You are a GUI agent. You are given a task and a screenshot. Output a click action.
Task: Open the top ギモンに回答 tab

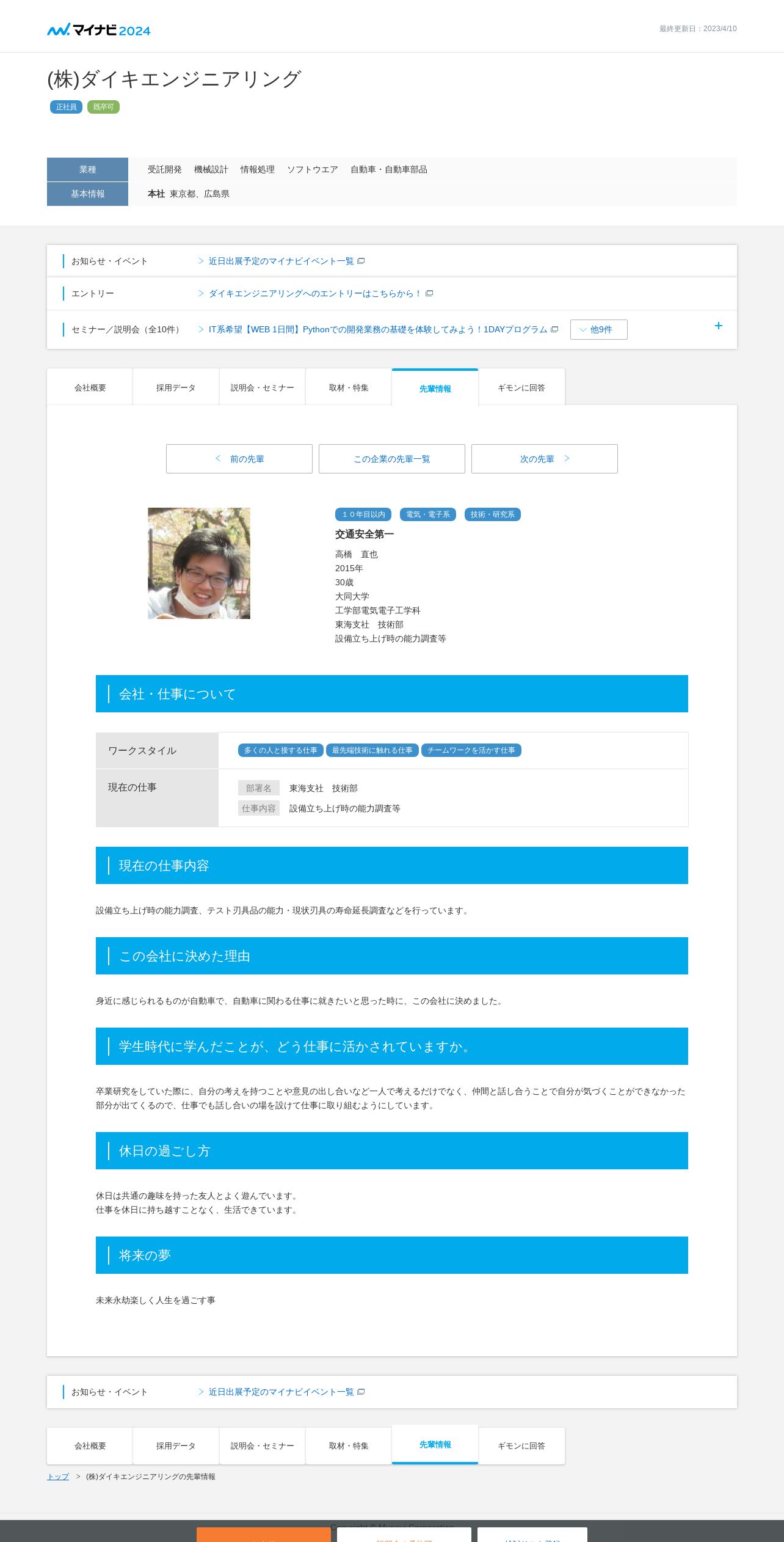[x=521, y=387]
